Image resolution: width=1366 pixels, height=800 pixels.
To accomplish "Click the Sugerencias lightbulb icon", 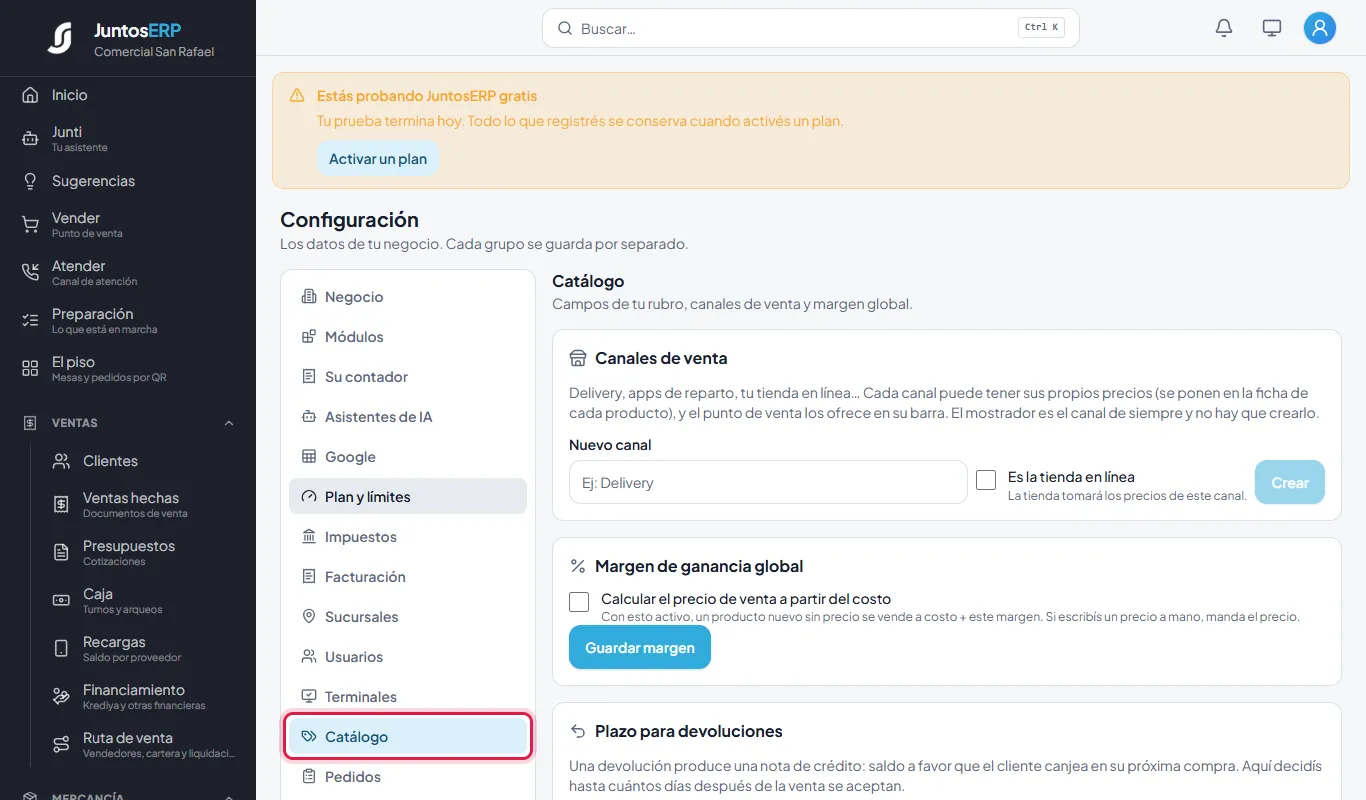I will pyautogui.click(x=30, y=181).
